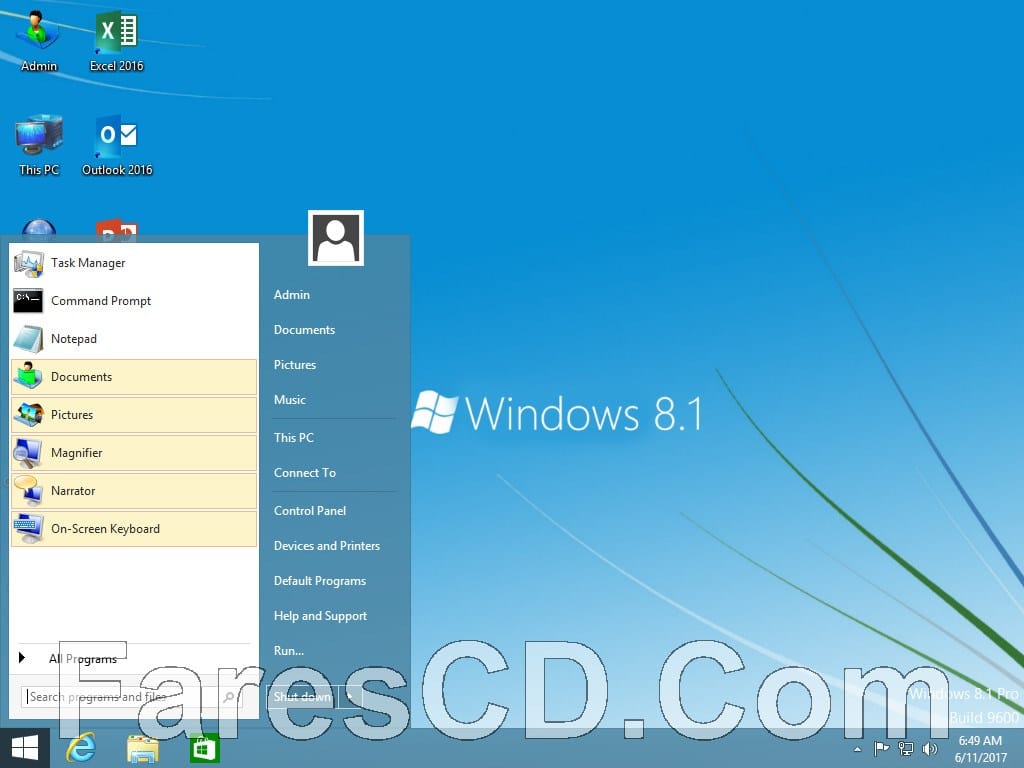
Task: Open Documents in the Start menu's blue column
Action: (x=304, y=330)
